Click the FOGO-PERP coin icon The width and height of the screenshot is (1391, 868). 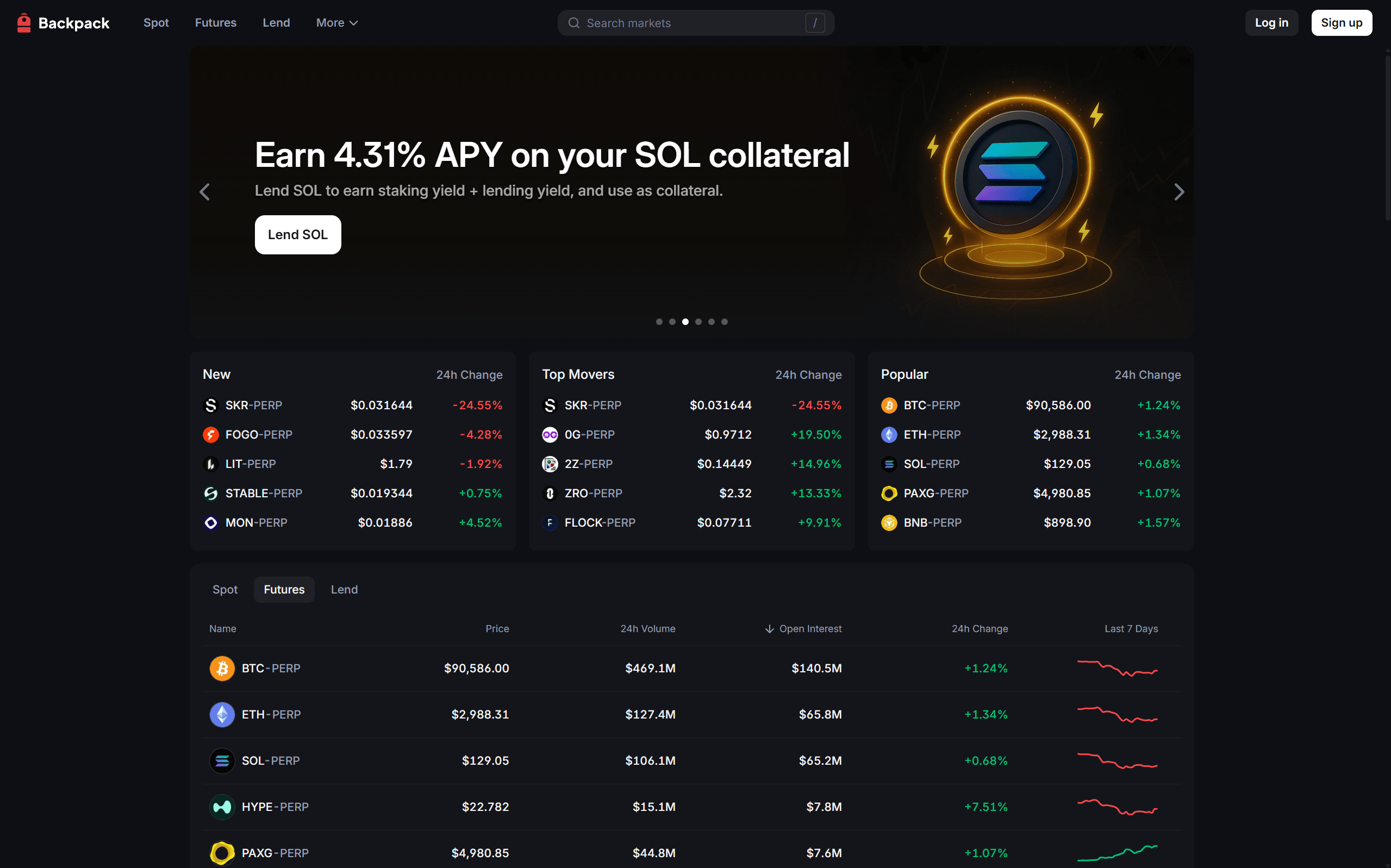211,435
